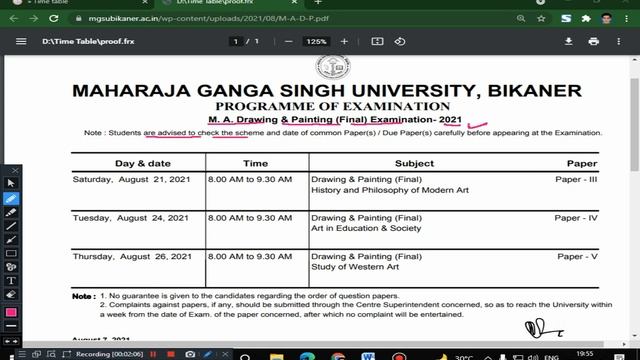Select the highlighter marker tool
This screenshot has width=640, height=360.
[11, 212]
